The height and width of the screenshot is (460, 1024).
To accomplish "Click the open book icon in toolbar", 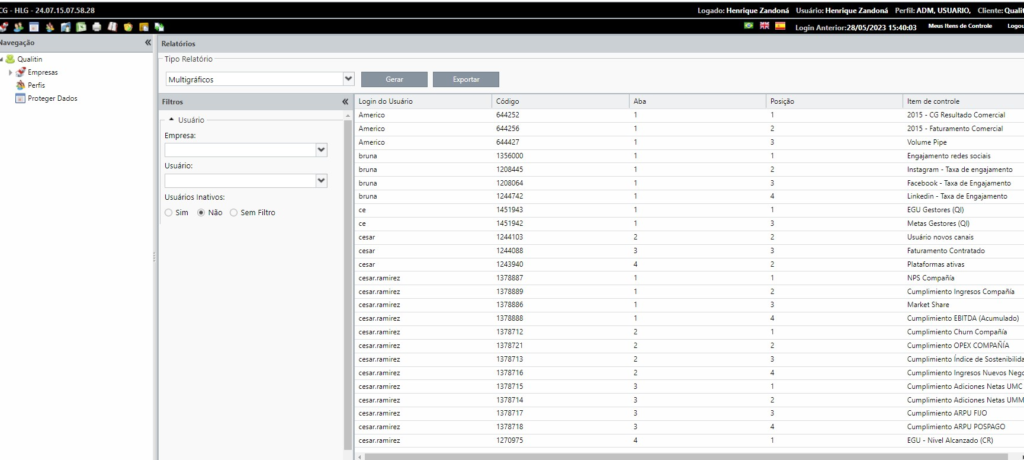I will 112,27.
